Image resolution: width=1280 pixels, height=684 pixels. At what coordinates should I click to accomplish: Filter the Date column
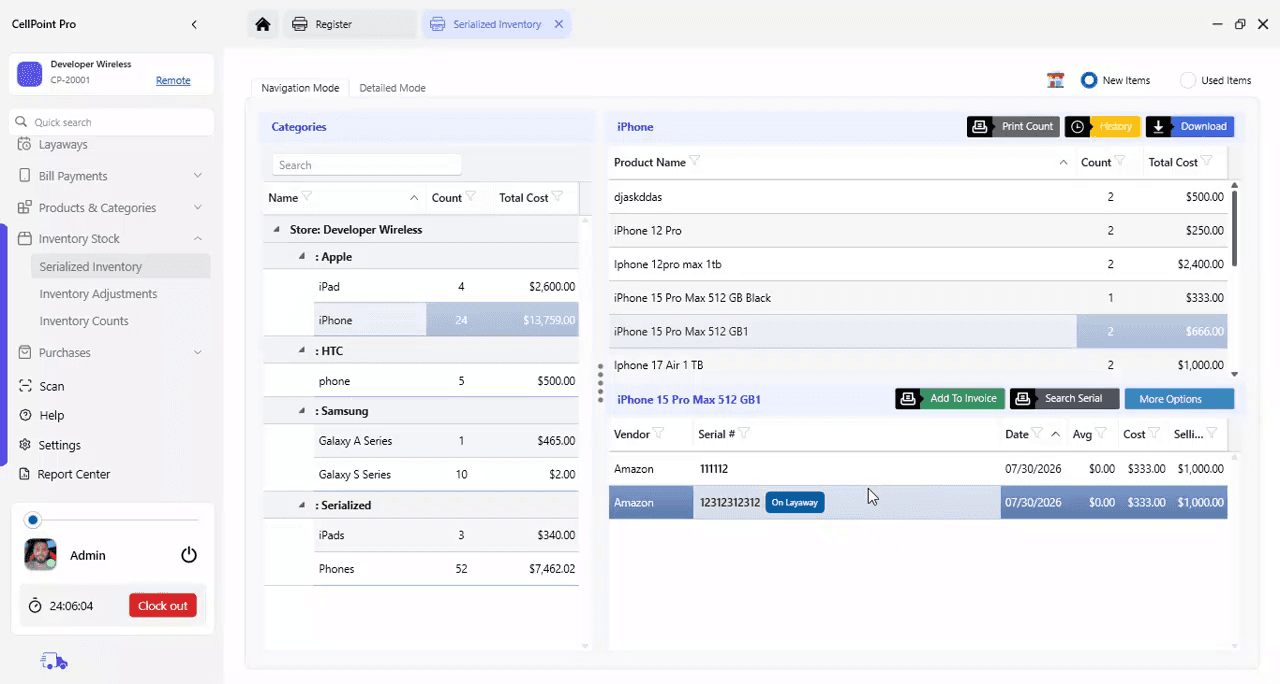[x=1038, y=433]
